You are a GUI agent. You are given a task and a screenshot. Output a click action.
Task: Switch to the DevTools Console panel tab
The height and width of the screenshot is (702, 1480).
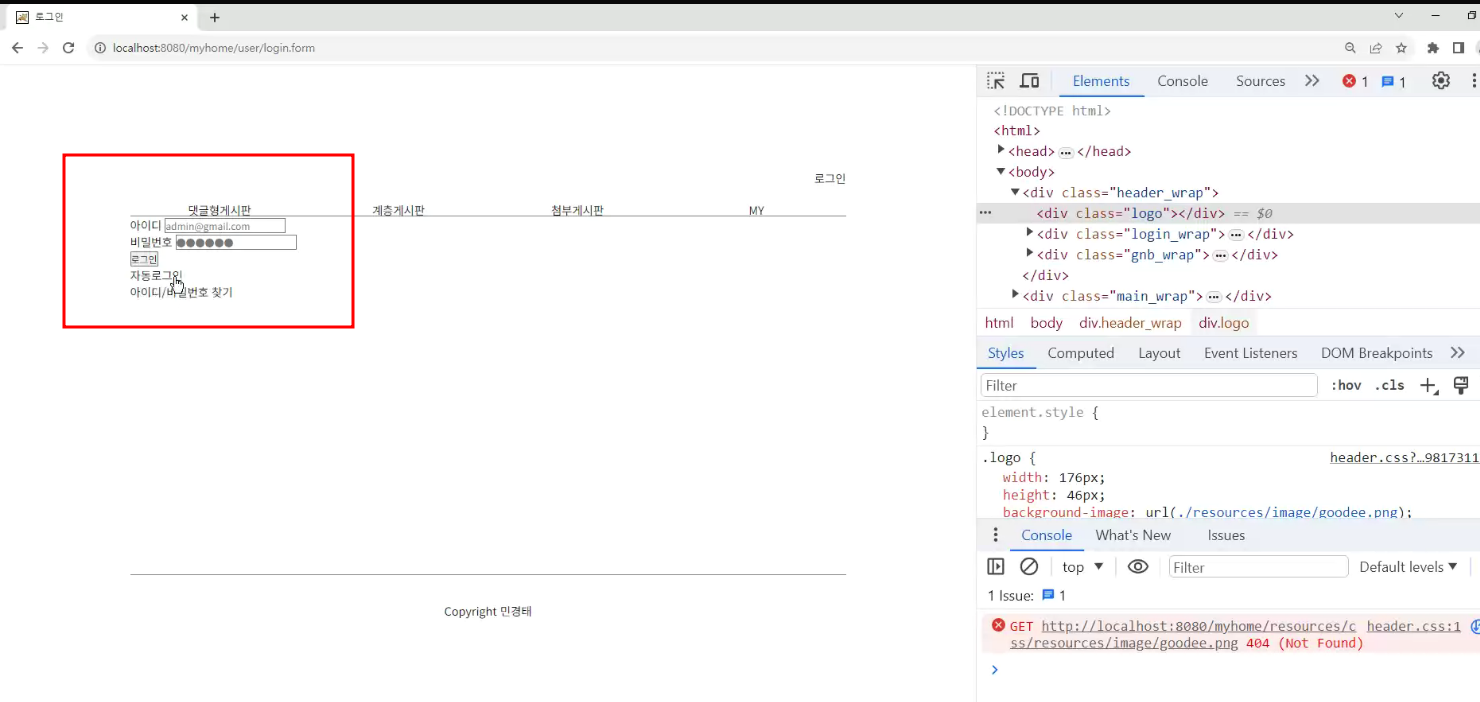(x=1183, y=82)
